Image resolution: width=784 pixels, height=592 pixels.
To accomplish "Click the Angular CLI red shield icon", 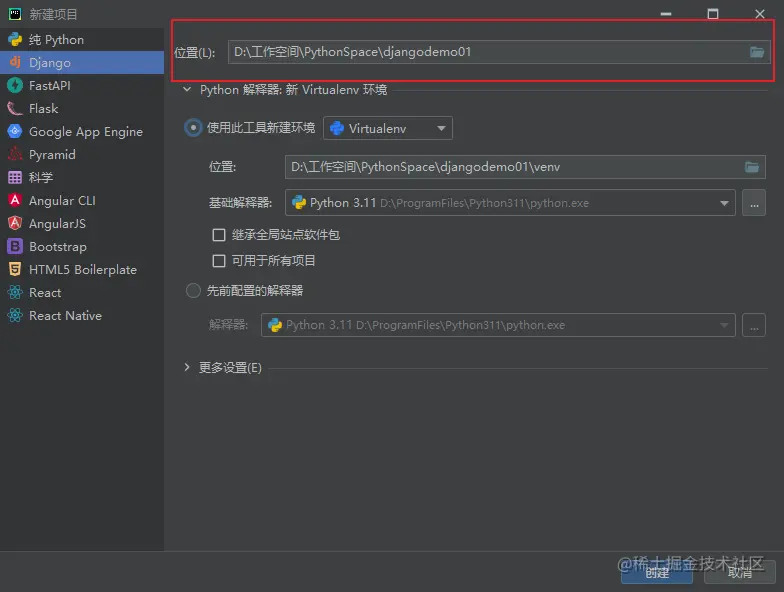I will pos(15,200).
